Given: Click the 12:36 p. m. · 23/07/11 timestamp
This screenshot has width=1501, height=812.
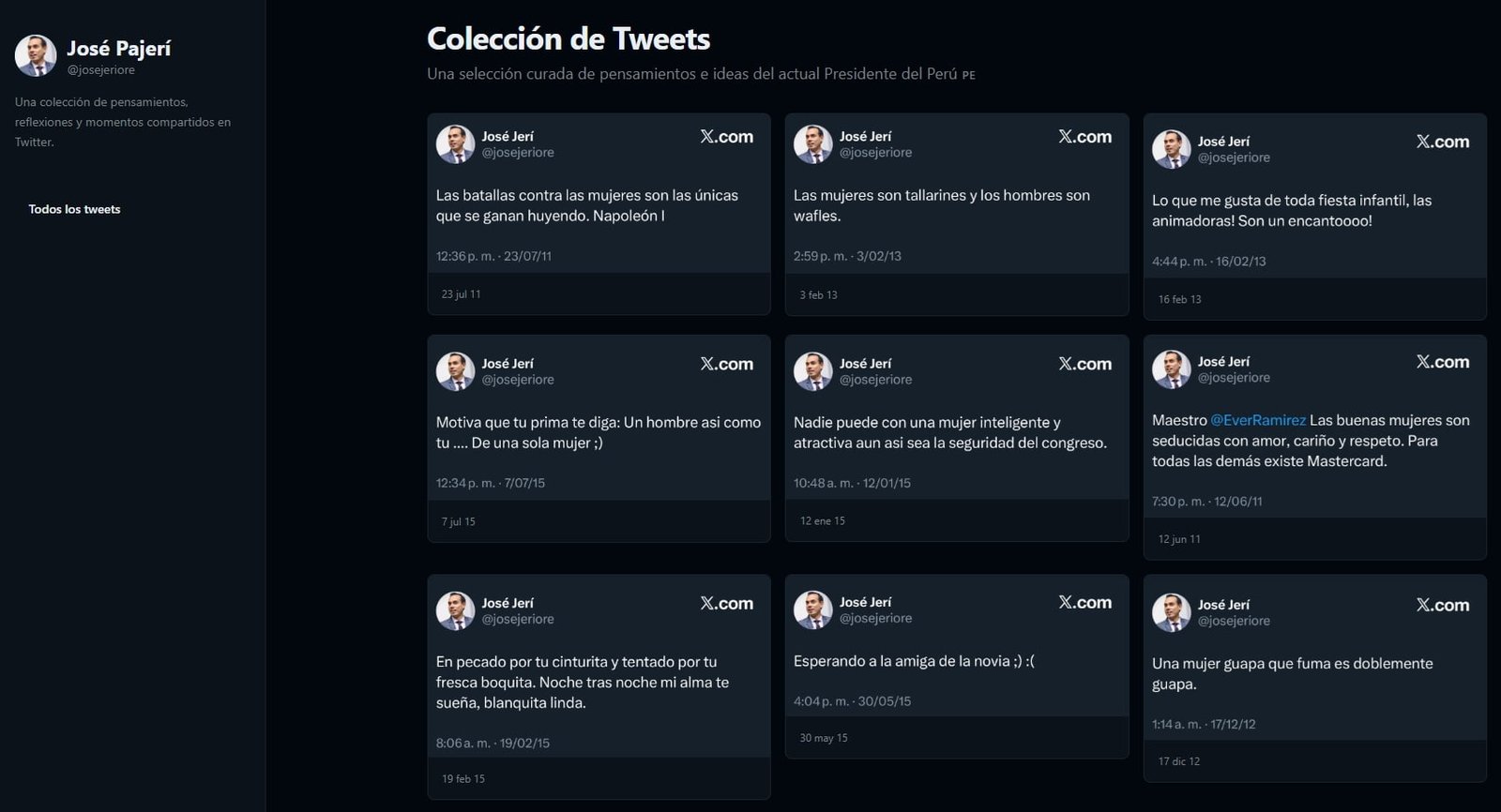Looking at the screenshot, I should tap(493, 256).
